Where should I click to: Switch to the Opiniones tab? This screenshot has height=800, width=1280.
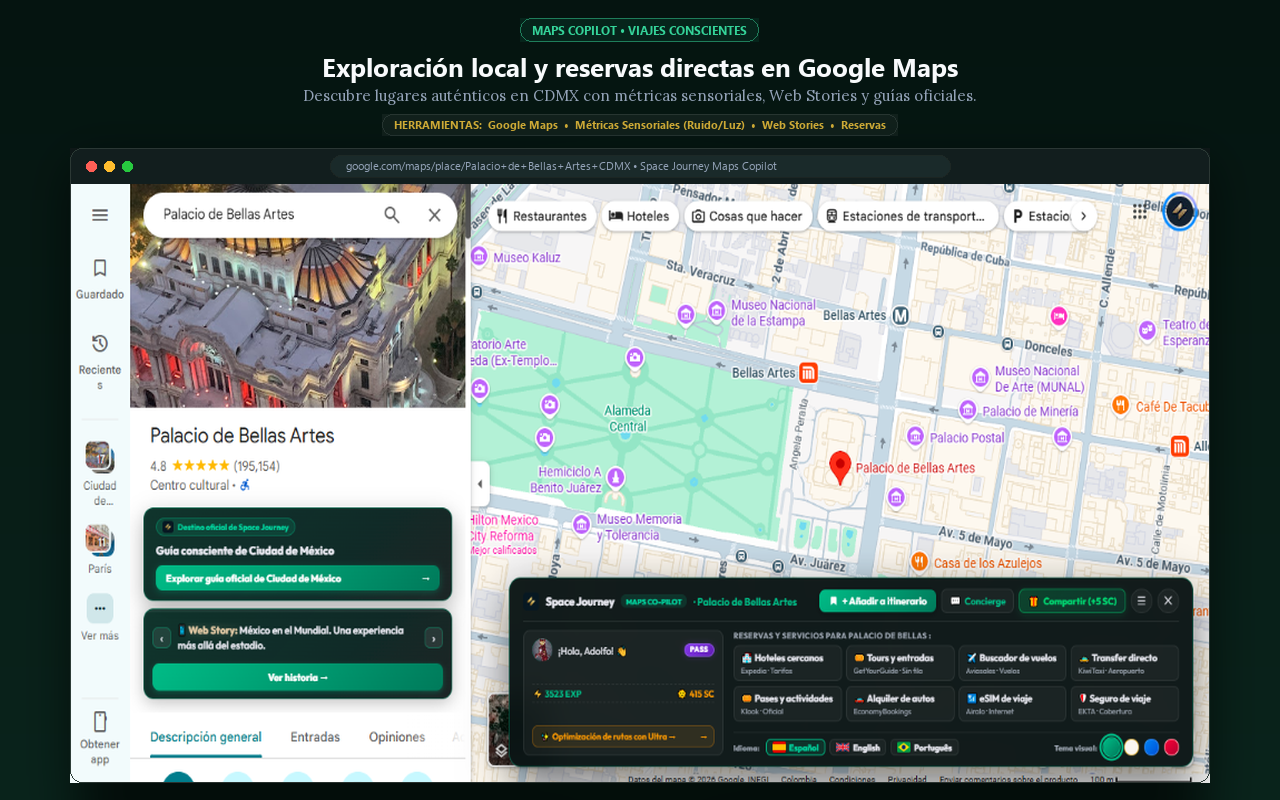click(x=397, y=737)
